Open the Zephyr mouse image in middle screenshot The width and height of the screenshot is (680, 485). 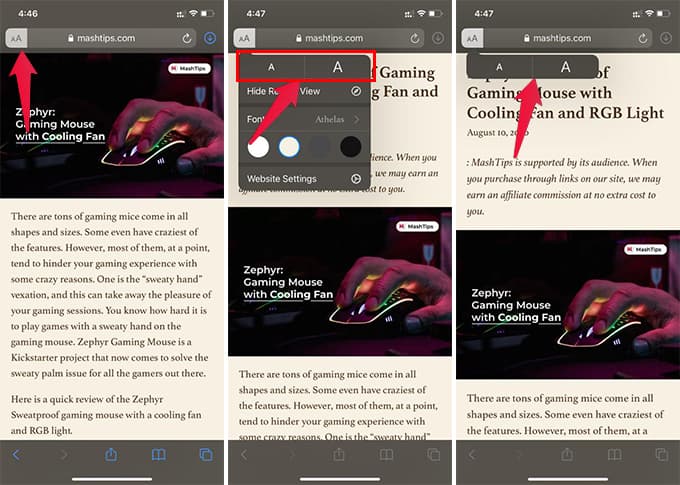[340, 282]
